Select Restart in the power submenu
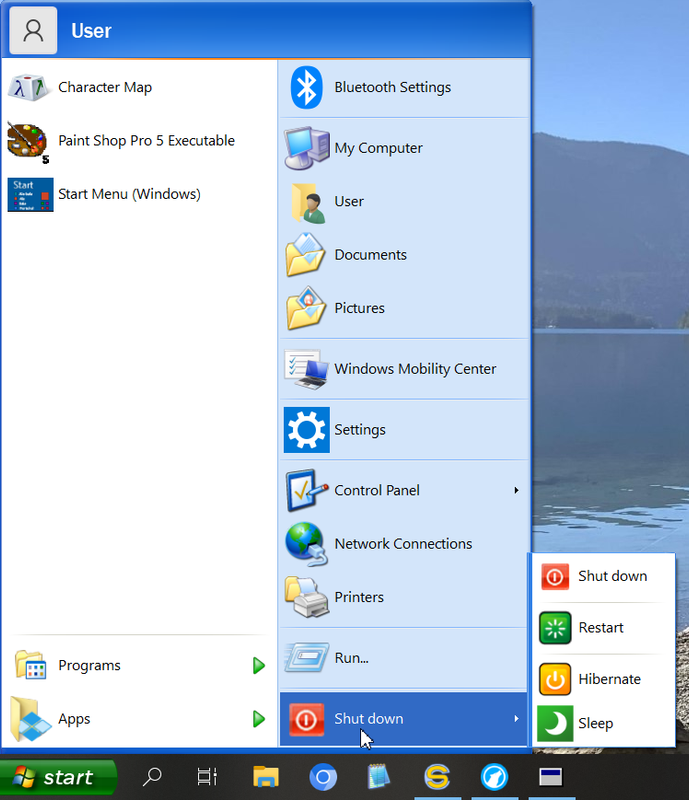689x800 pixels. [x=600, y=628]
